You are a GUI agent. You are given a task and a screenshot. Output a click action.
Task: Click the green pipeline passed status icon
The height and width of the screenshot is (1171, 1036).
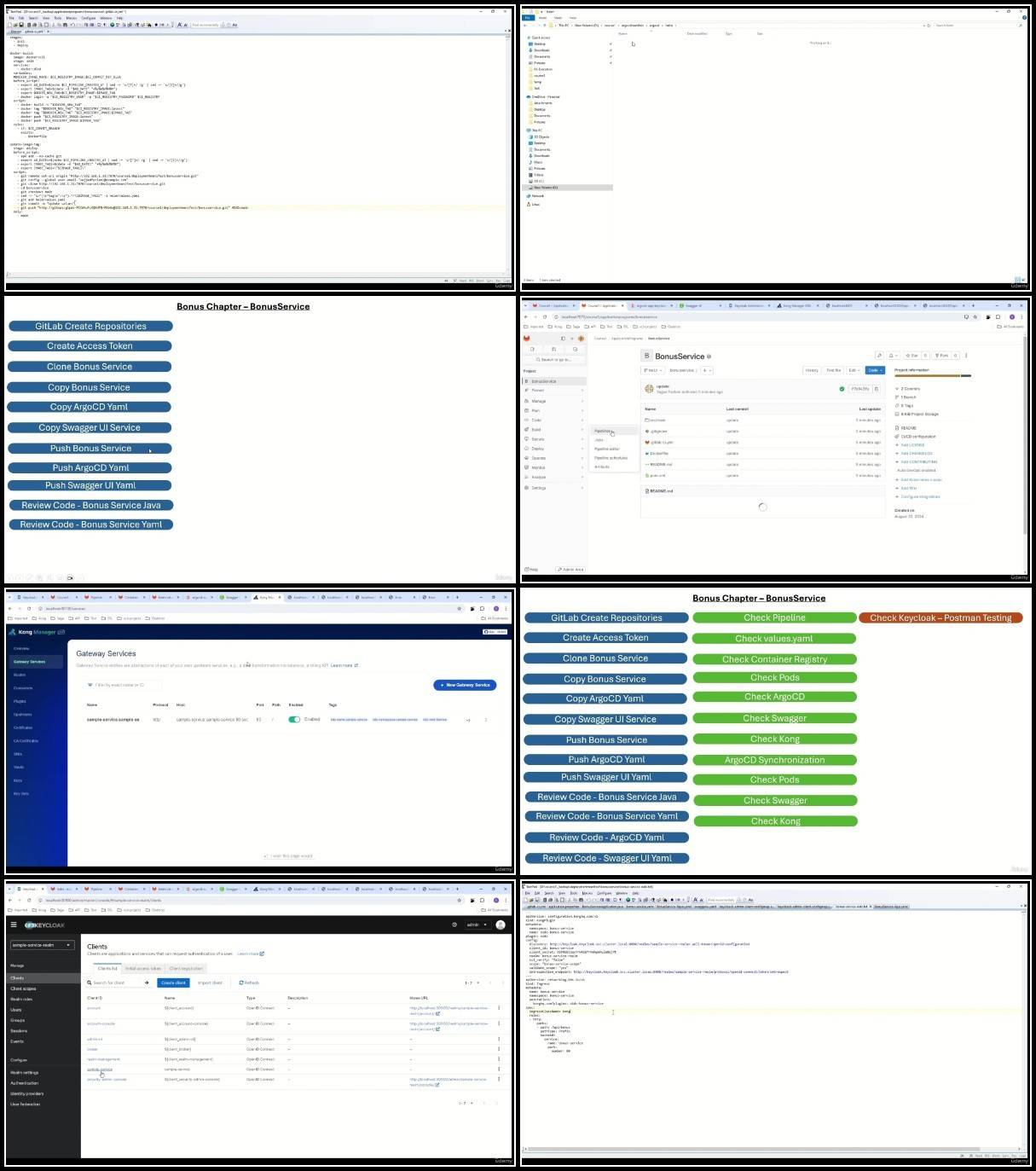coord(842,389)
